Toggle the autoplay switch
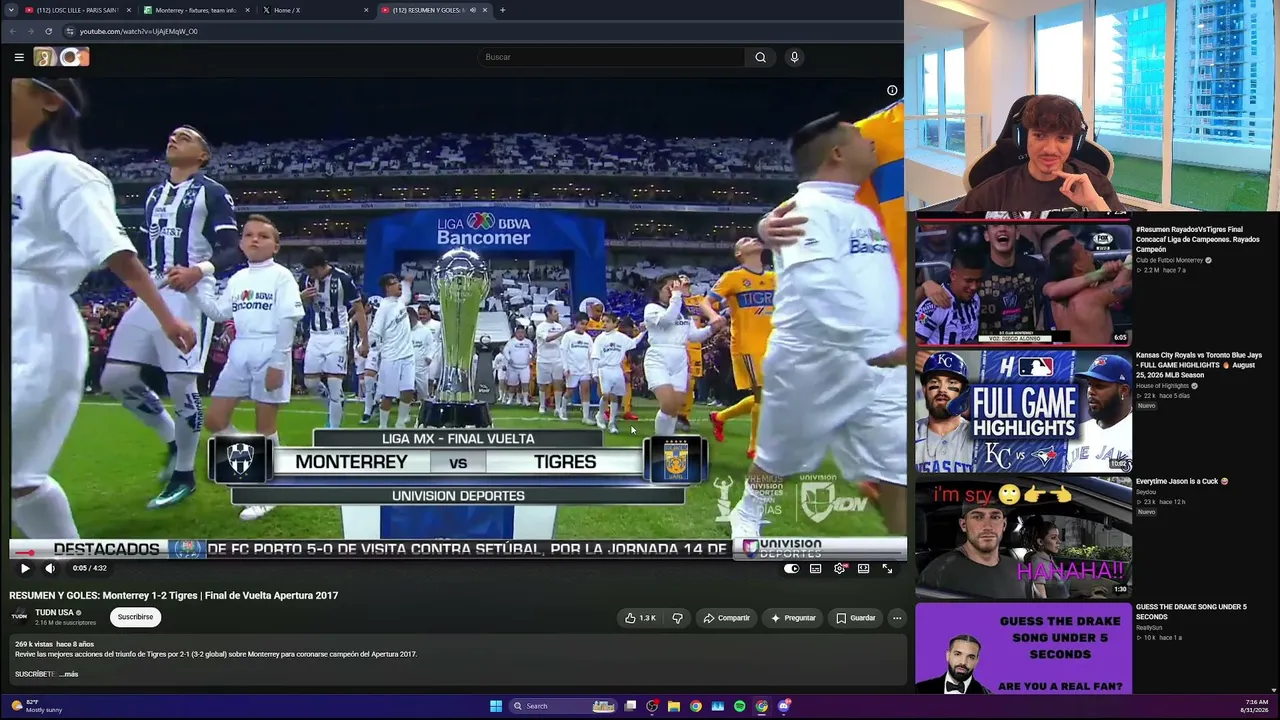Screen dimensions: 1280x720 (x=791, y=568)
